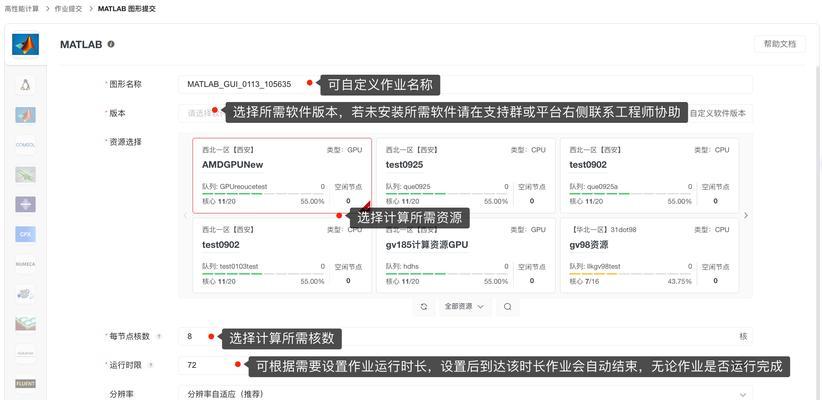Click the queue text que0925 on test0925
The height and width of the screenshot is (400, 822).
coord(417,186)
